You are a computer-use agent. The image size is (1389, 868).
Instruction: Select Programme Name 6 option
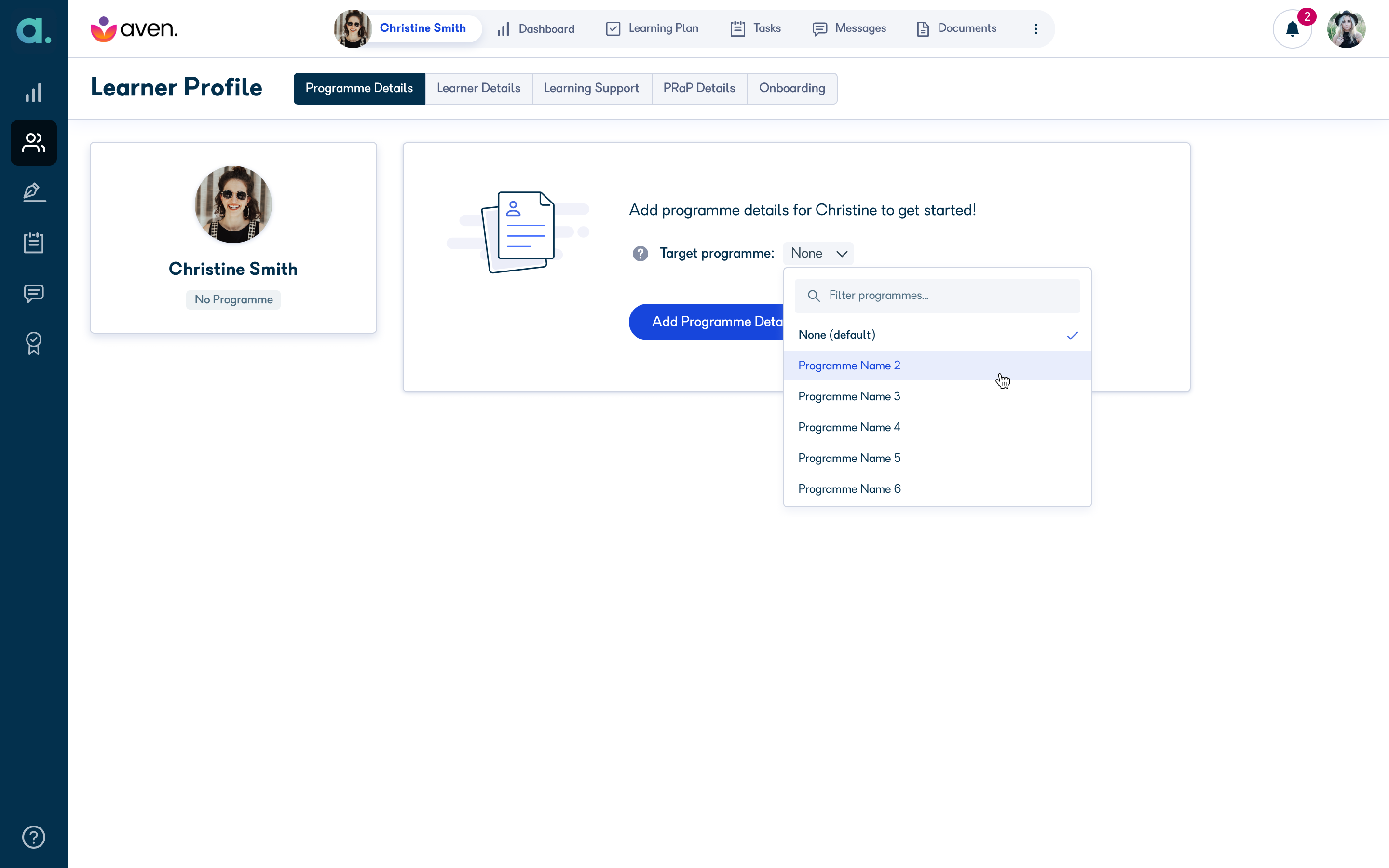(937, 489)
